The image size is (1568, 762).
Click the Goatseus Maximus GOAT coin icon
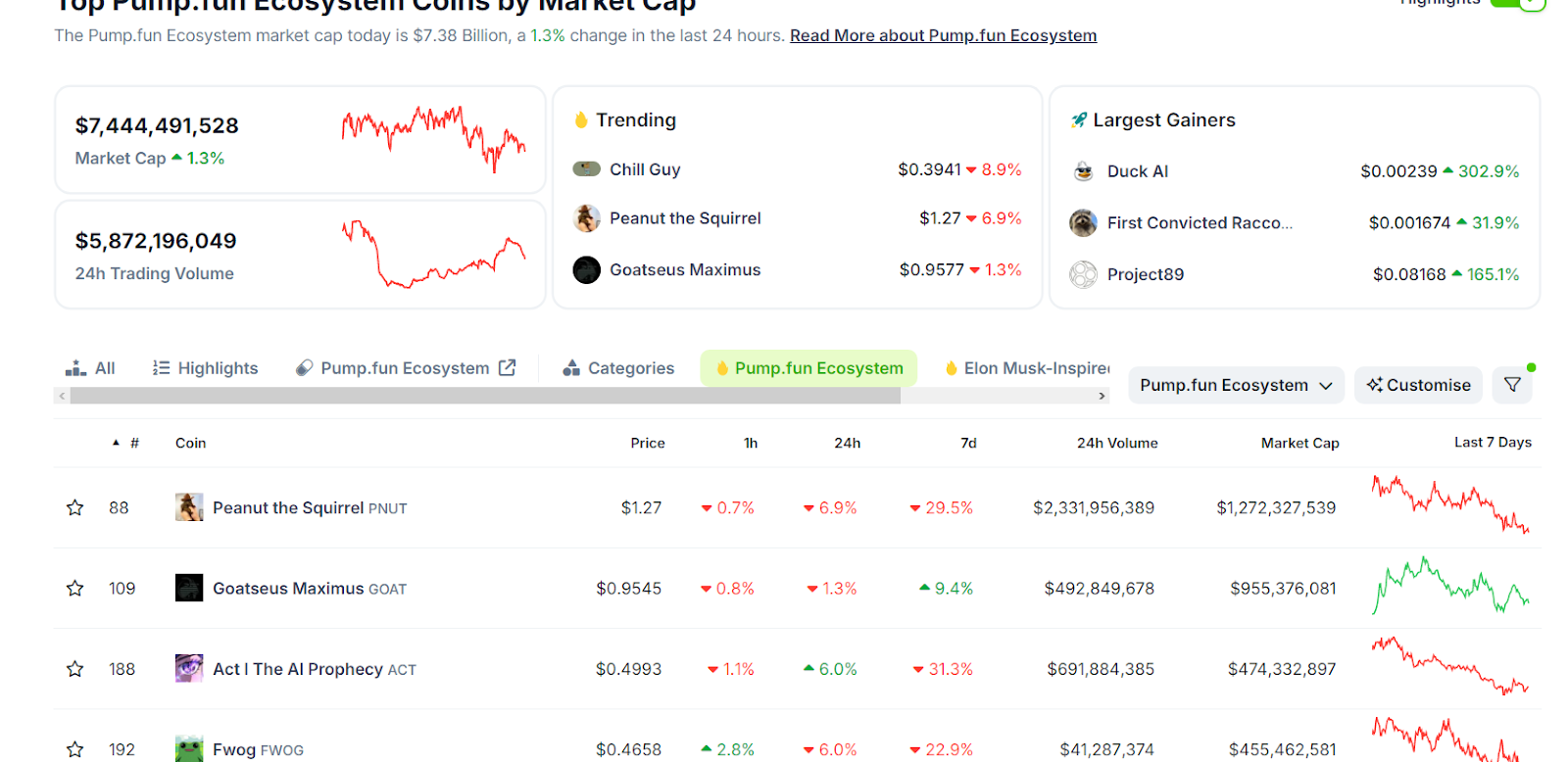[189, 588]
